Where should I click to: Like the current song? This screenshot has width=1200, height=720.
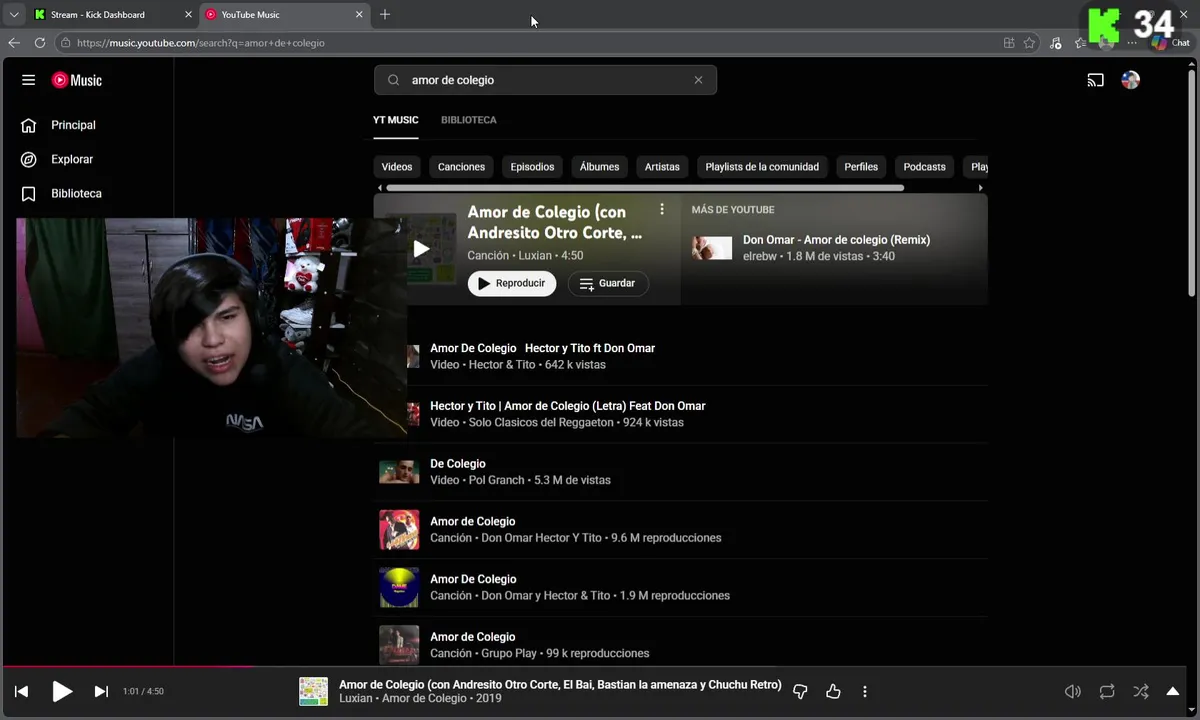click(833, 691)
